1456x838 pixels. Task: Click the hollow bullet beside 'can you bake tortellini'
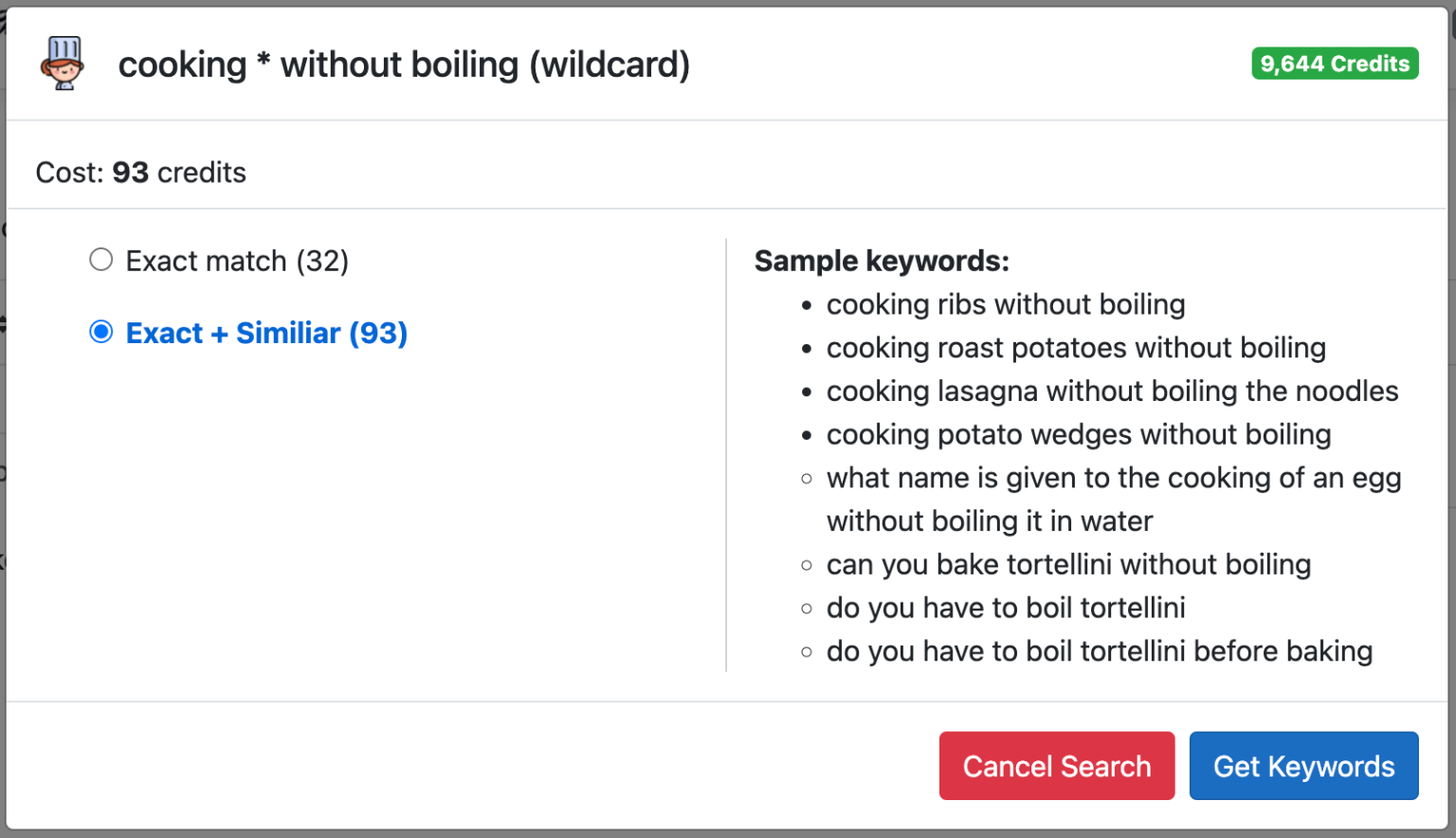point(807,565)
